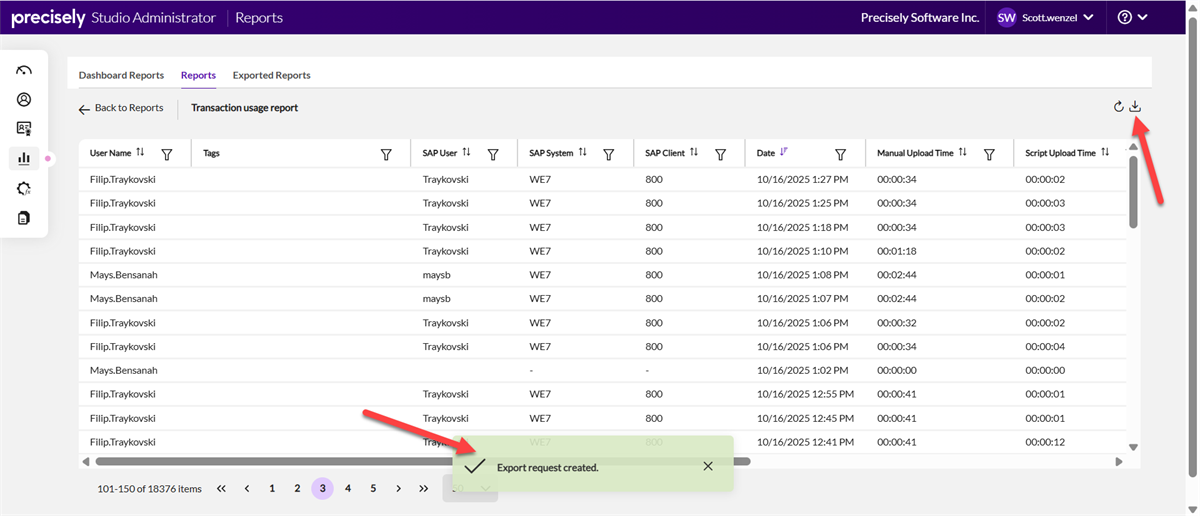
Task: Click the scroll right arrow
Action: click(x=1119, y=461)
